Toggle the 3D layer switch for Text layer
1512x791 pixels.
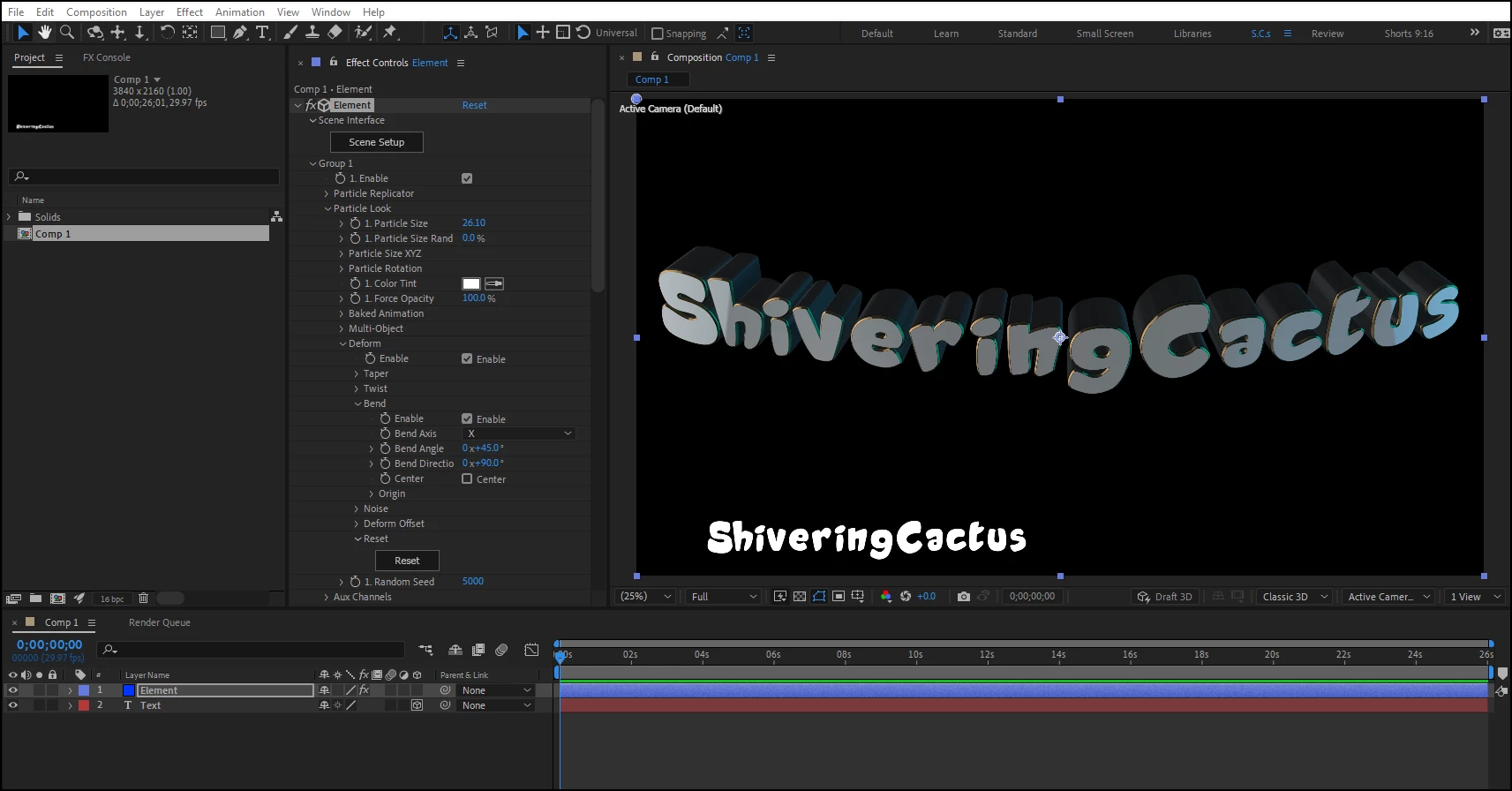coord(417,705)
